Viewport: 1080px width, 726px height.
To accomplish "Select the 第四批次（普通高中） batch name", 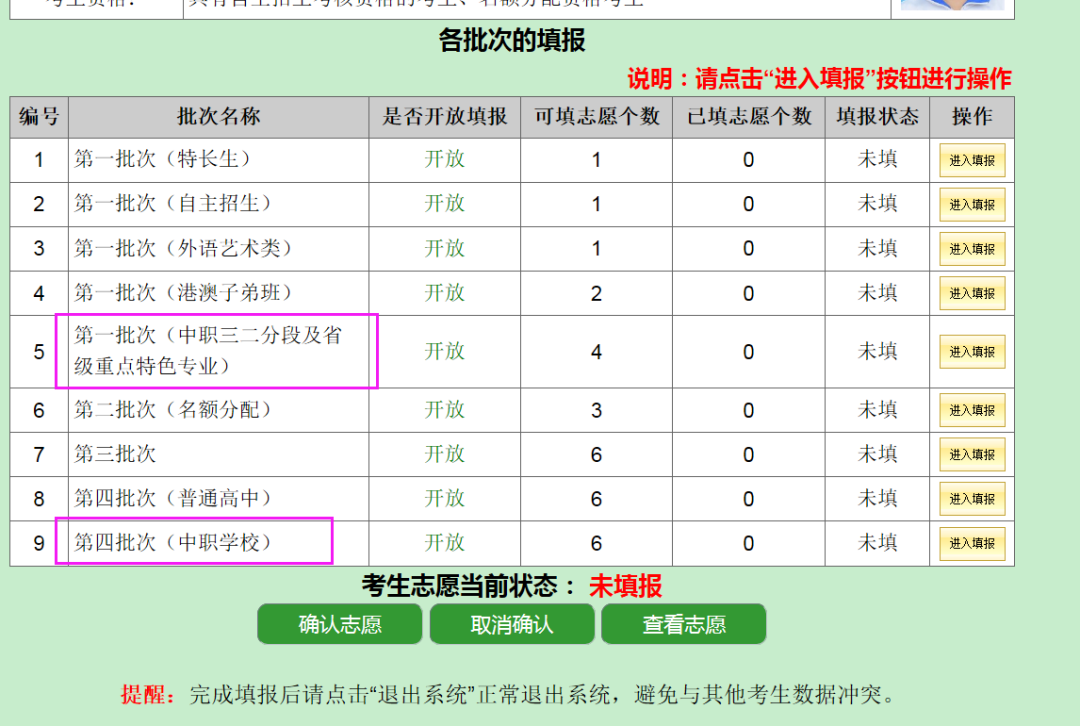I will click(172, 498).
